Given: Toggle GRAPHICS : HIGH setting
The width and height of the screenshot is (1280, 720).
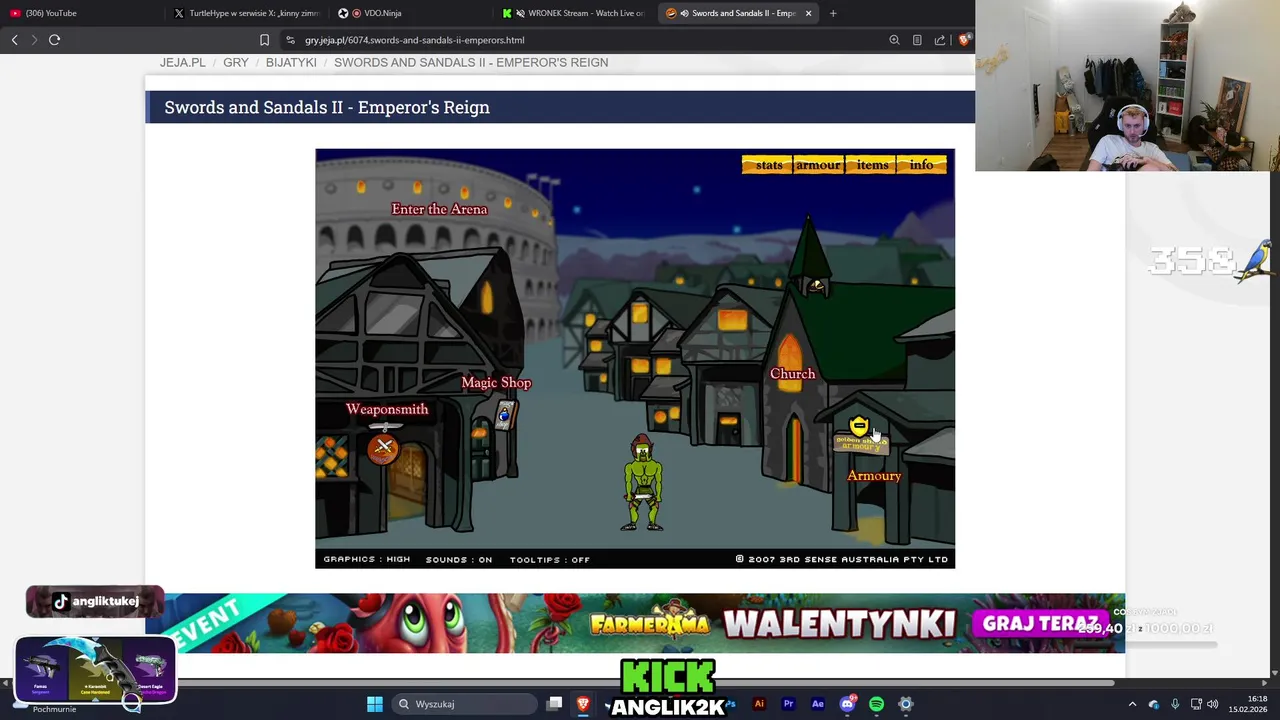Looking at the screenshot, I should [x=366, y=559].
